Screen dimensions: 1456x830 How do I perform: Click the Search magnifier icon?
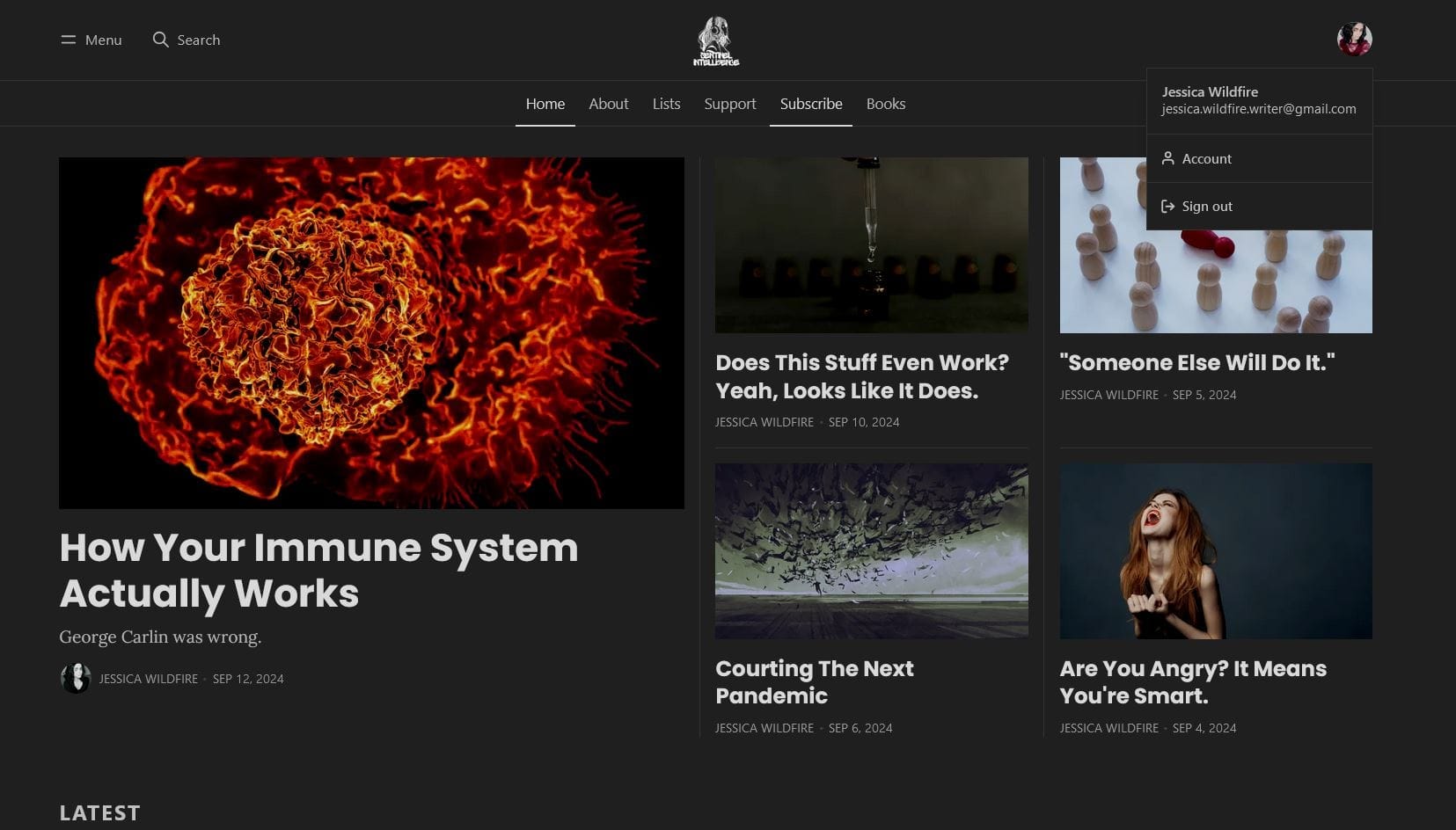click(160, 40)
